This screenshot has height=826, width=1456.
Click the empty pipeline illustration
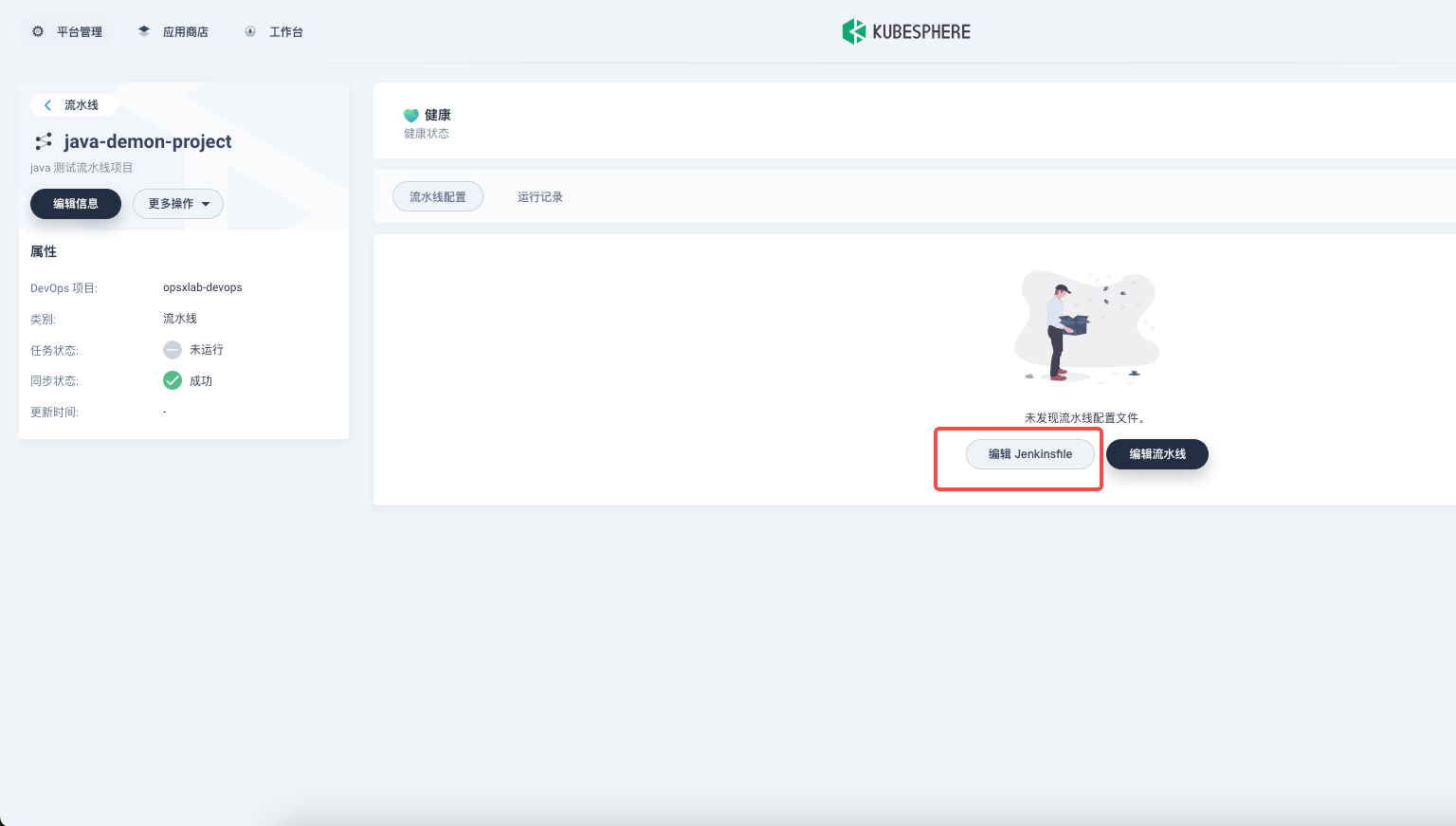click(x=1086, y=327)
